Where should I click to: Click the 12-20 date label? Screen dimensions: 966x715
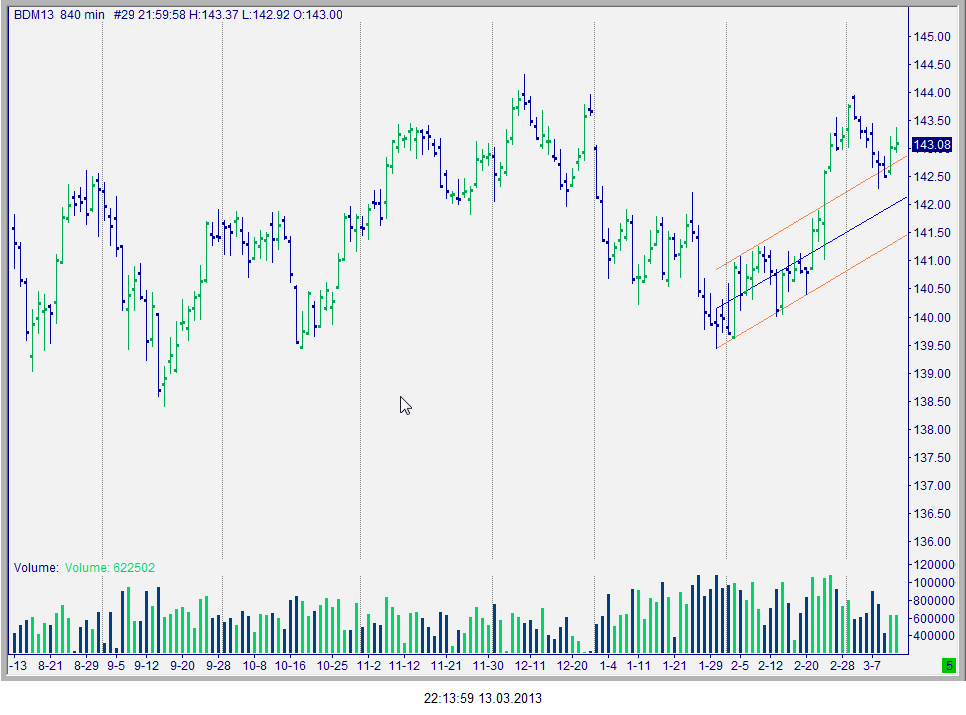[572, 666]
